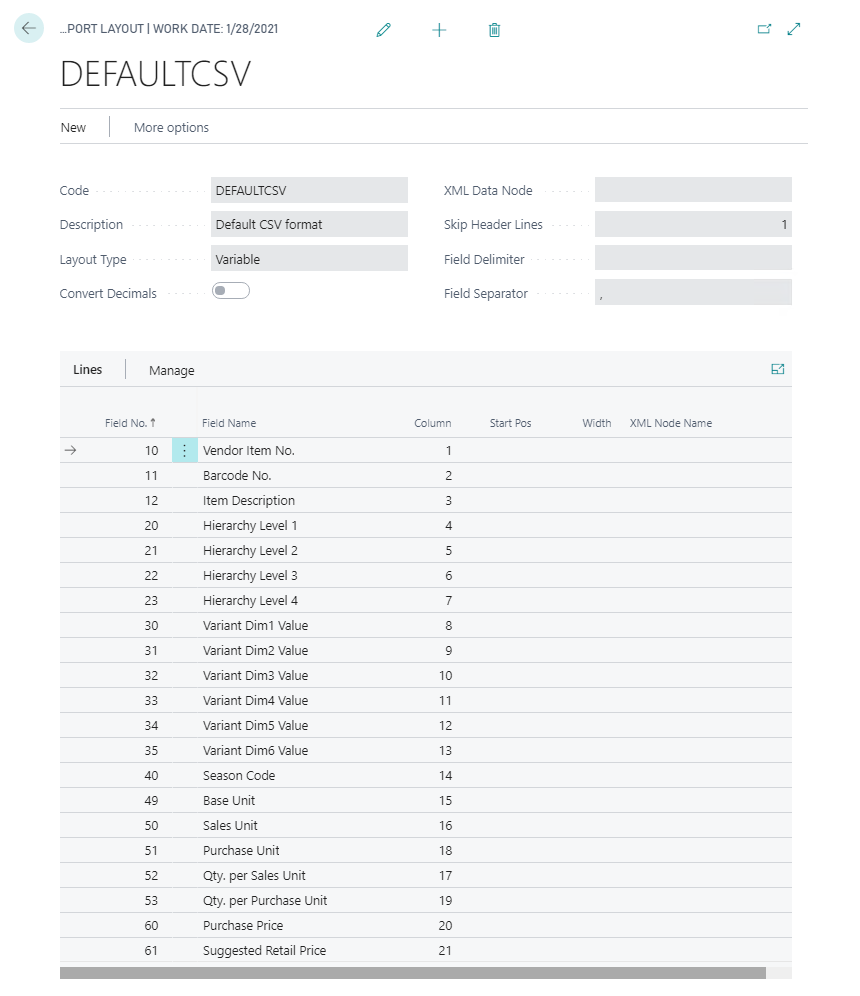The width and height of the screenshot is (860, 996).
Task: Click the trash delete icon
Action: [x=494, y=30]
